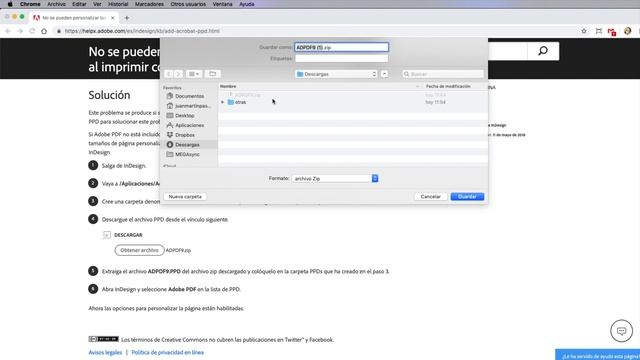
Task: Select the juanmartinpas home folder in sidebar
Action: pyautogui.click(x=189, y=106)
